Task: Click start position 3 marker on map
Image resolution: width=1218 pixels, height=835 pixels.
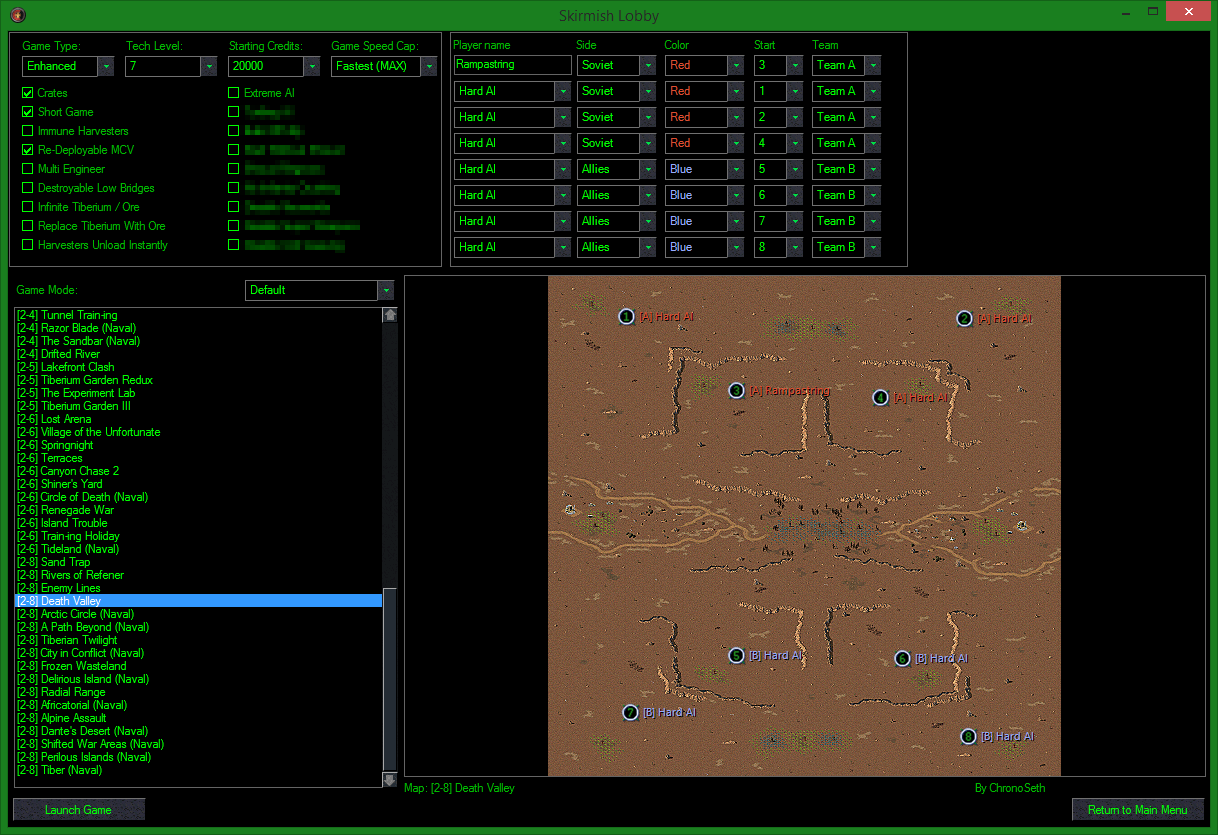Action: pyautogui.click(x=736, y=391)
